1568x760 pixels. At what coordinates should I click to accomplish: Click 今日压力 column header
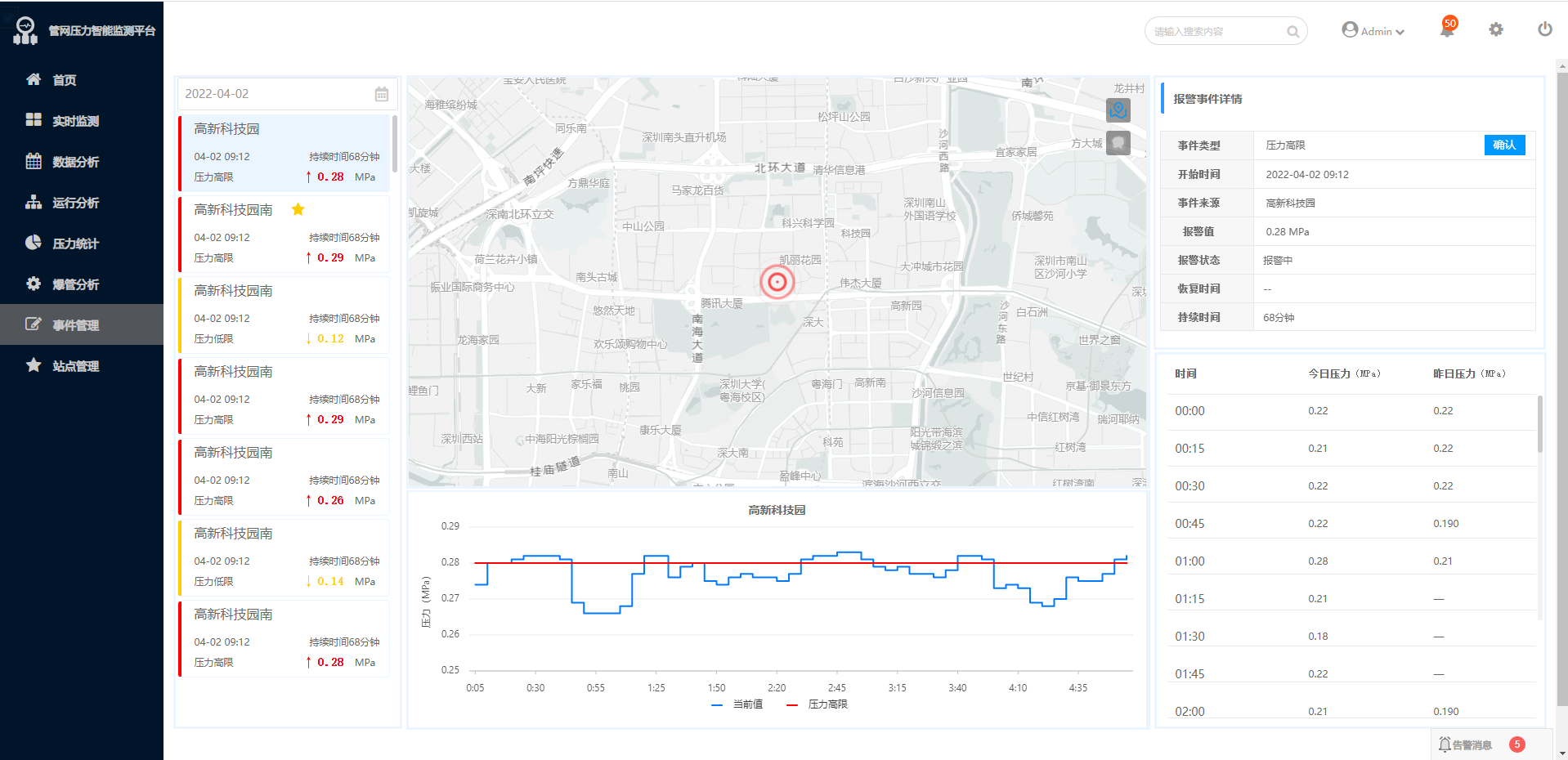(x=1344, y=373)
